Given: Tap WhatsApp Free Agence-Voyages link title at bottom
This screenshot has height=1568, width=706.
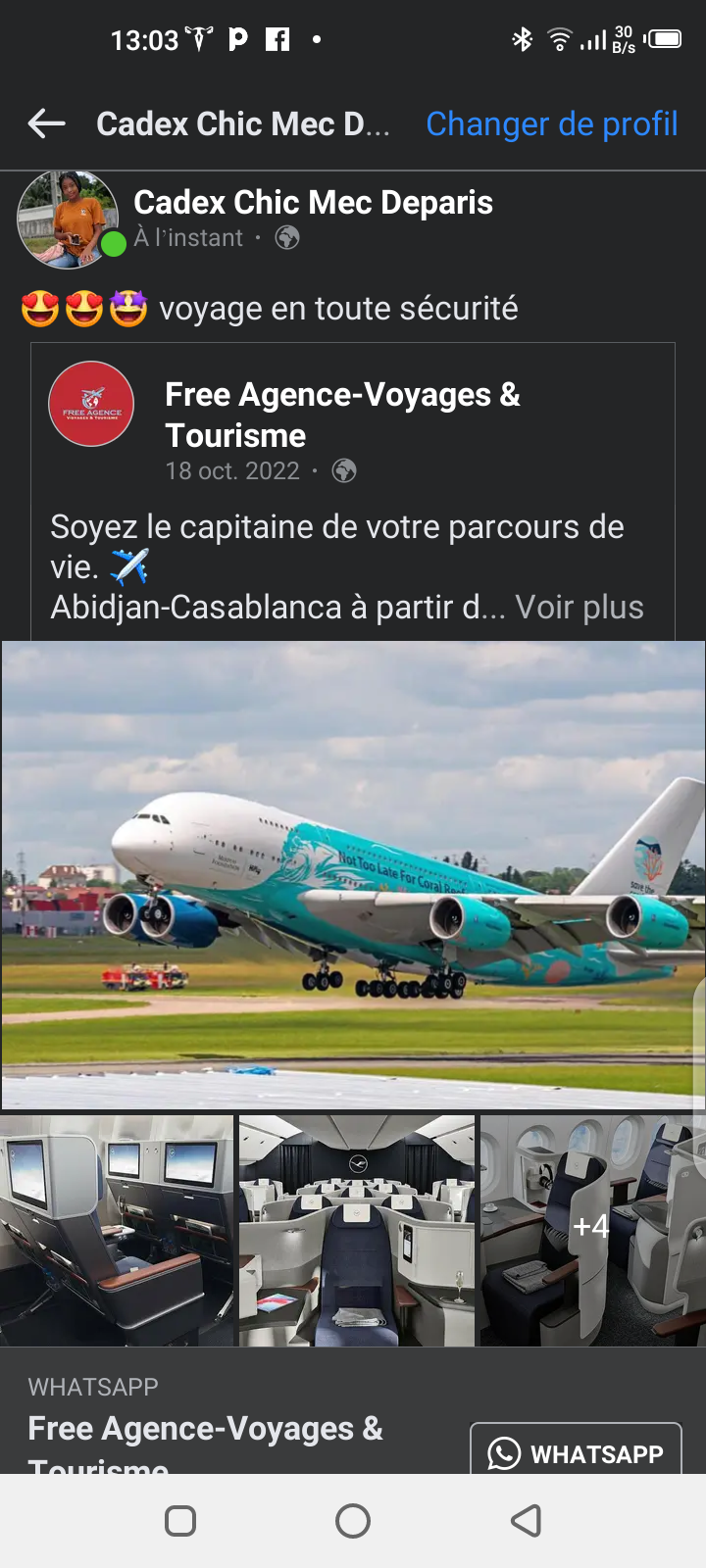Looking at the screenshot, I should [205, 1443].
